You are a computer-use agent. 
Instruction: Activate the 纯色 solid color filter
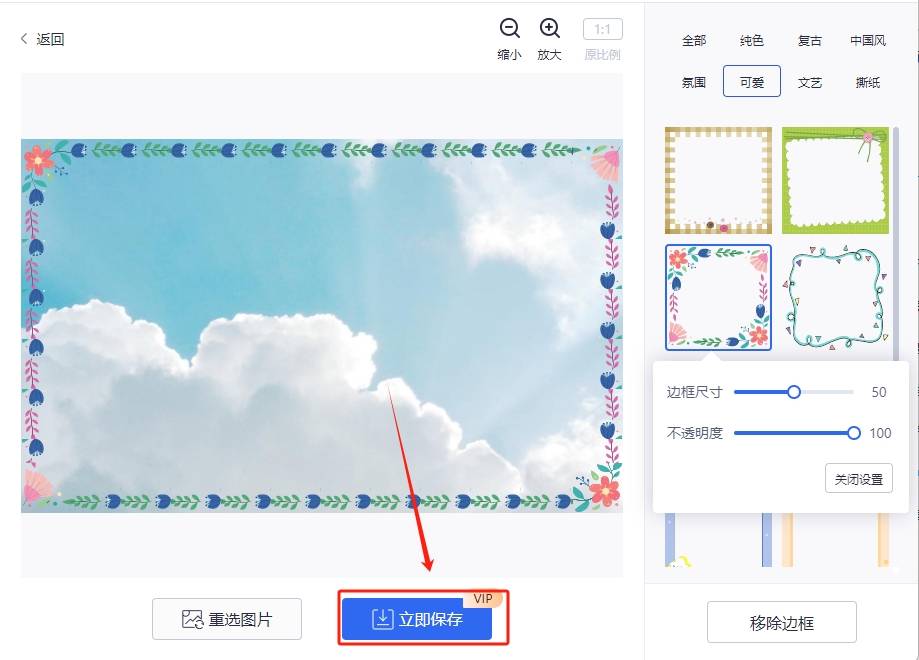(x=751, y=40)
